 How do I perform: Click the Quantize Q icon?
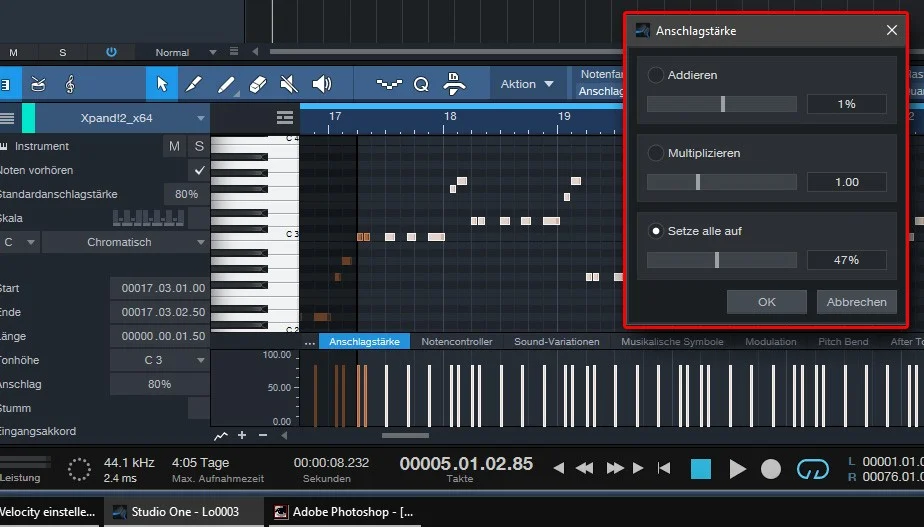(421, 84)
